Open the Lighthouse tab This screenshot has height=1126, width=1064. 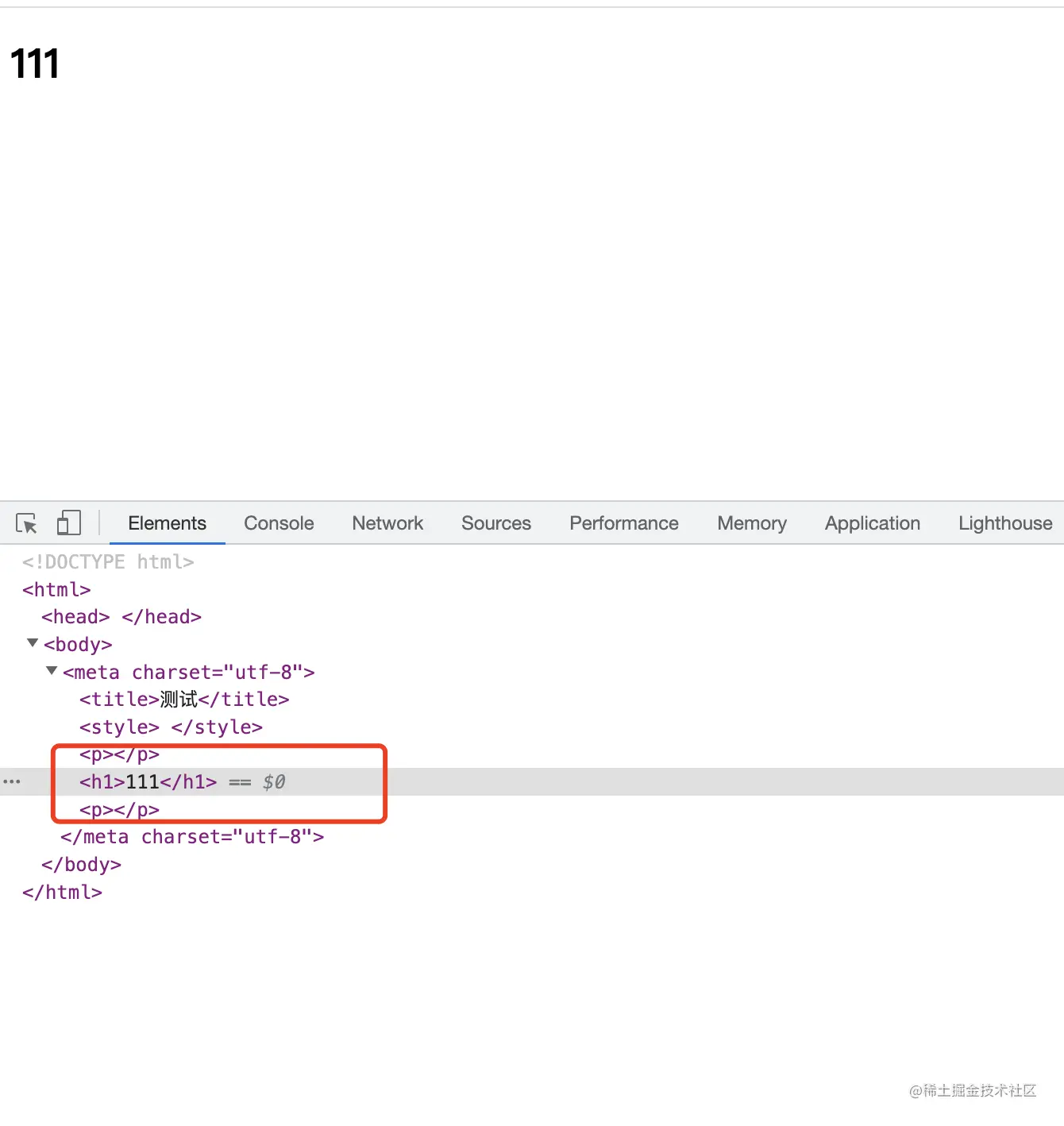click(1005, 523)
